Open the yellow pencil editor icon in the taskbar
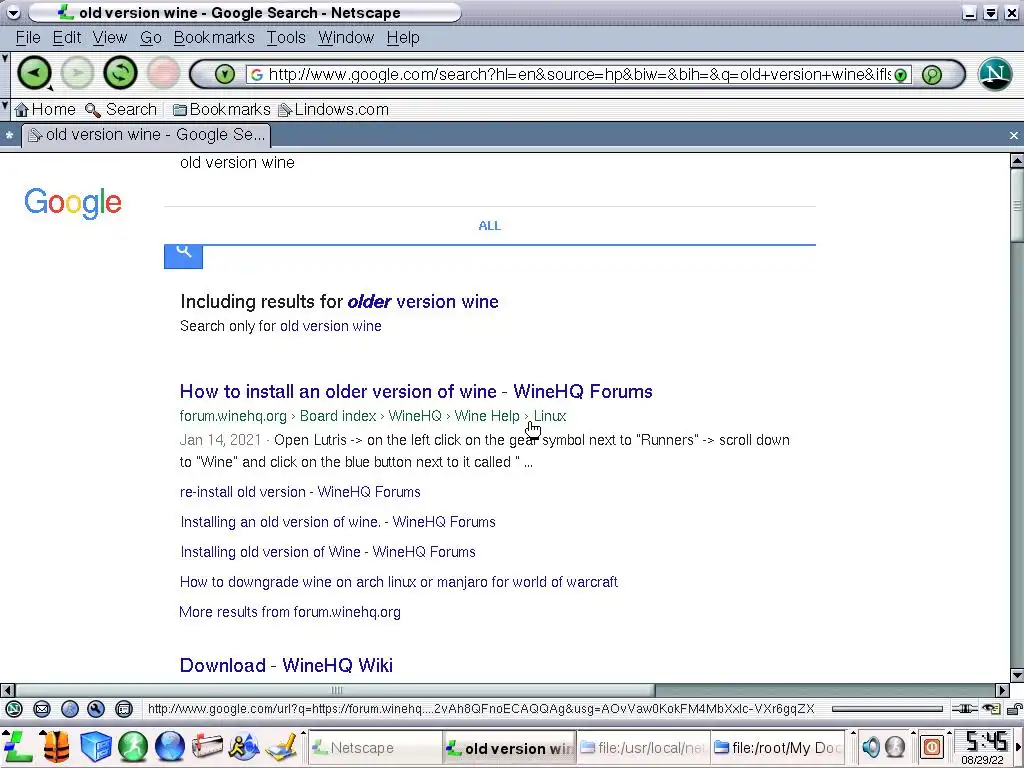 [282, 746]
